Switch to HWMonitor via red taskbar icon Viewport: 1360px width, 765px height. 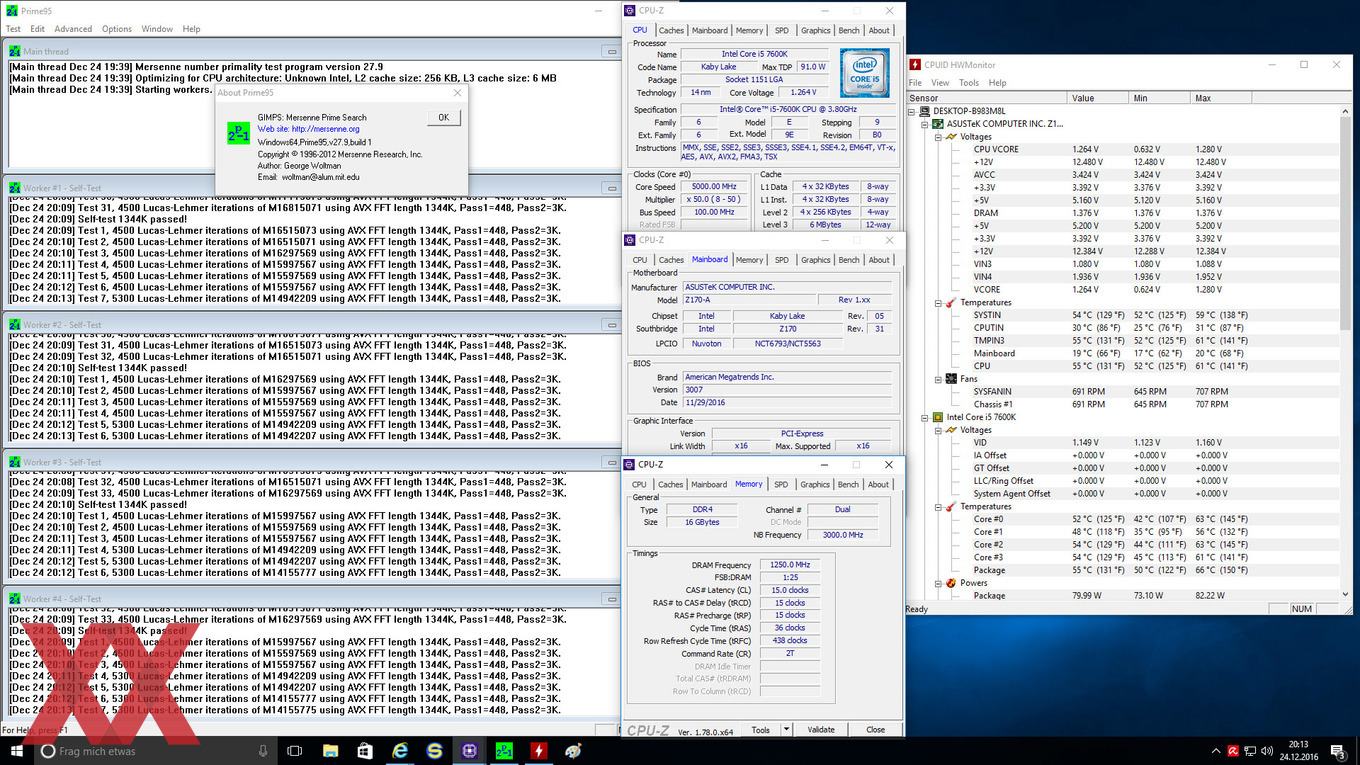coord(538,750)
